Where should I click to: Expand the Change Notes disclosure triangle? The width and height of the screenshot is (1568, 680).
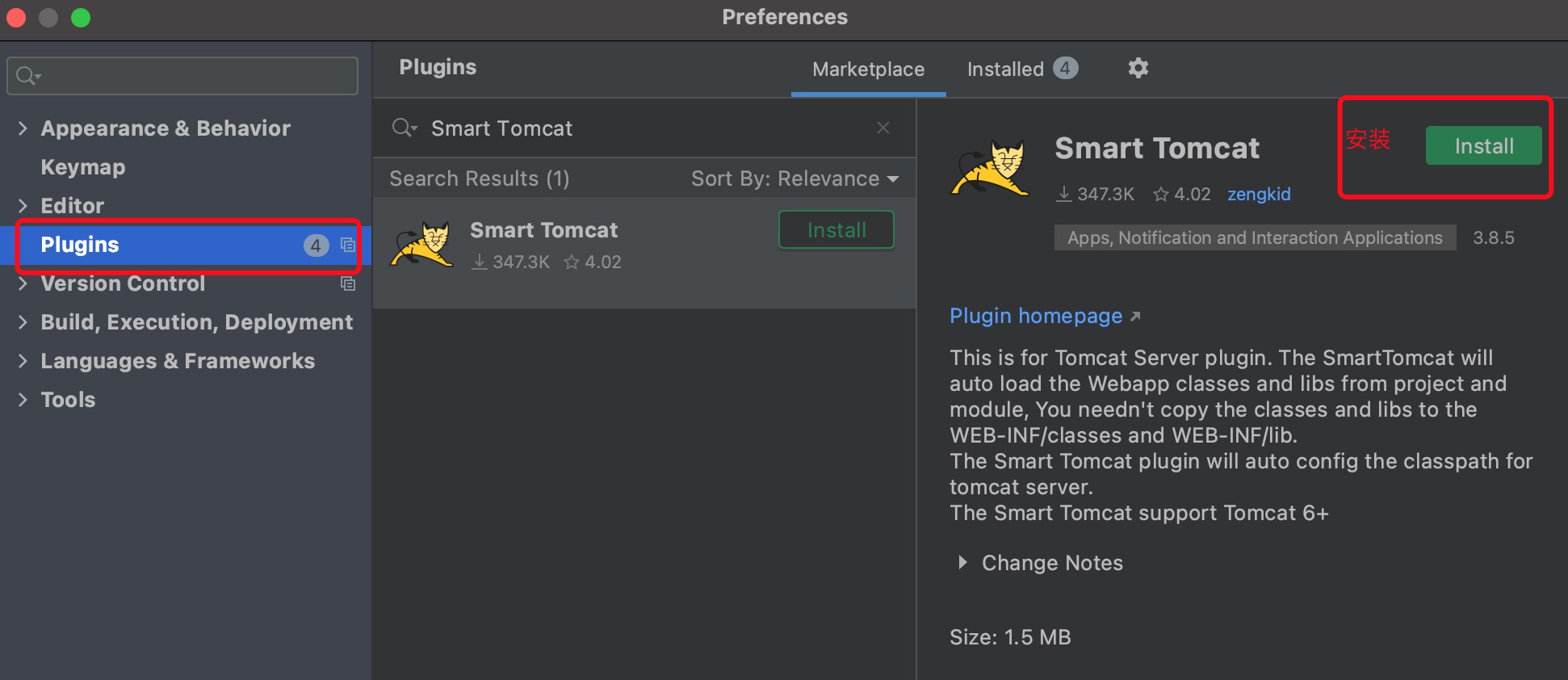pos(962,562)
